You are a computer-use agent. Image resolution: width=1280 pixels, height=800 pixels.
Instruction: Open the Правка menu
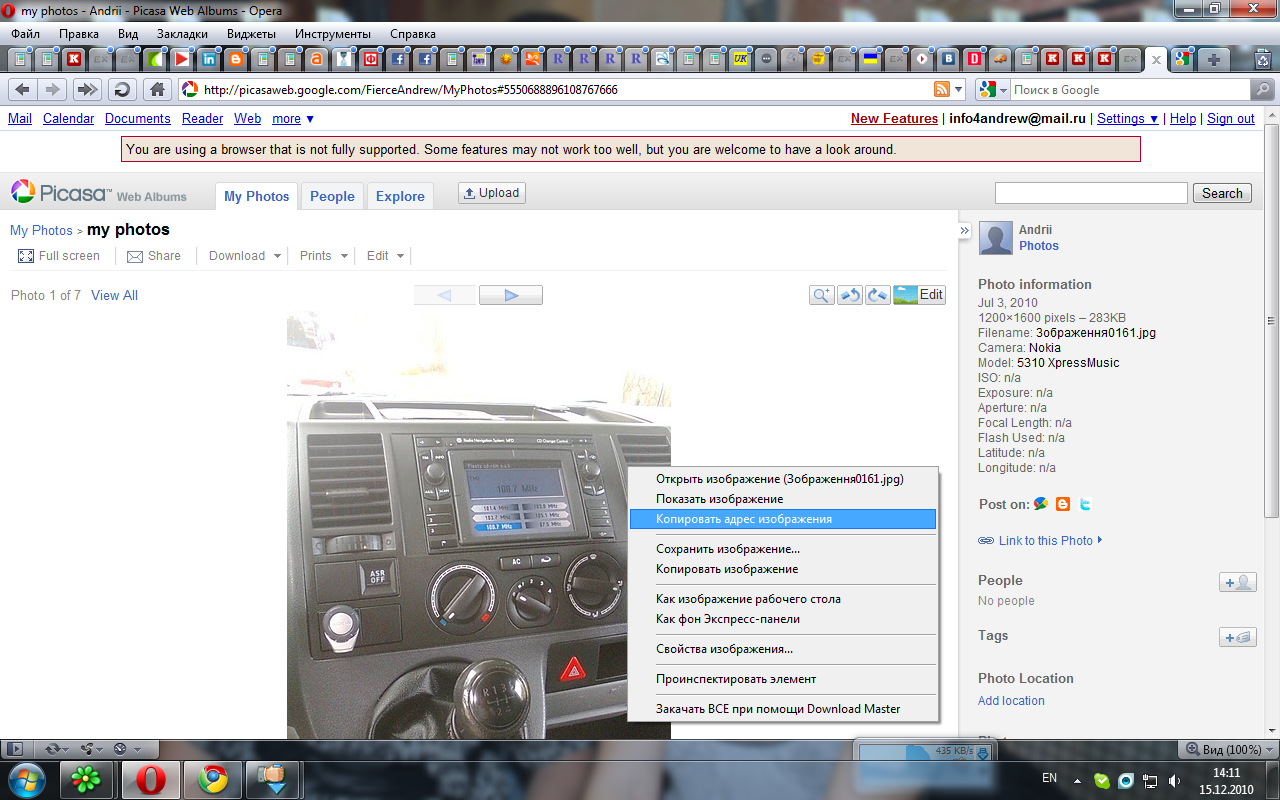(79, 33)
